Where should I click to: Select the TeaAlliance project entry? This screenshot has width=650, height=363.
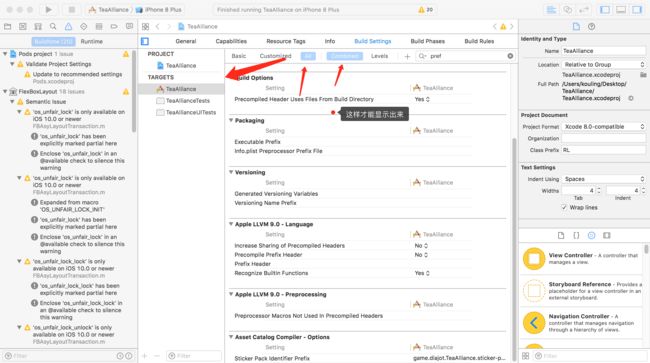click(x=181, y=65)
